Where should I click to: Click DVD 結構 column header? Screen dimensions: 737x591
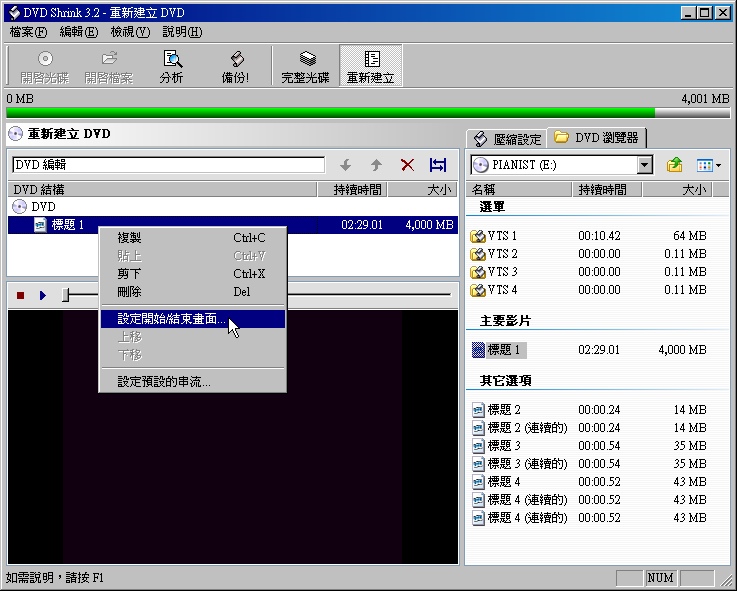click(162, 189)
